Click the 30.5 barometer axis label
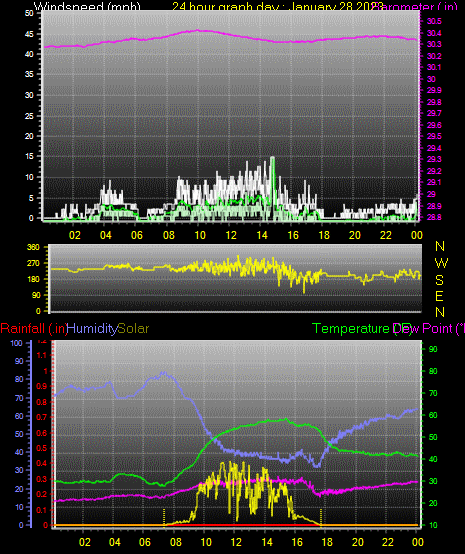Screen dimensions: 465x554 (434, 21)
